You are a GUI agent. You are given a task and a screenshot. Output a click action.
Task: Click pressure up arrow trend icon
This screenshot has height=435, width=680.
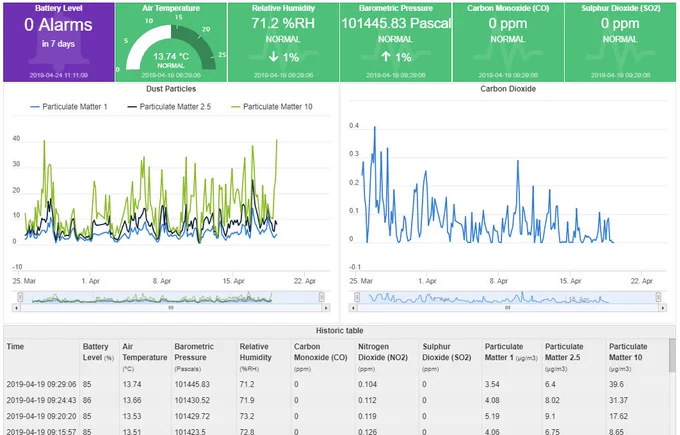[x=386, y=56]
